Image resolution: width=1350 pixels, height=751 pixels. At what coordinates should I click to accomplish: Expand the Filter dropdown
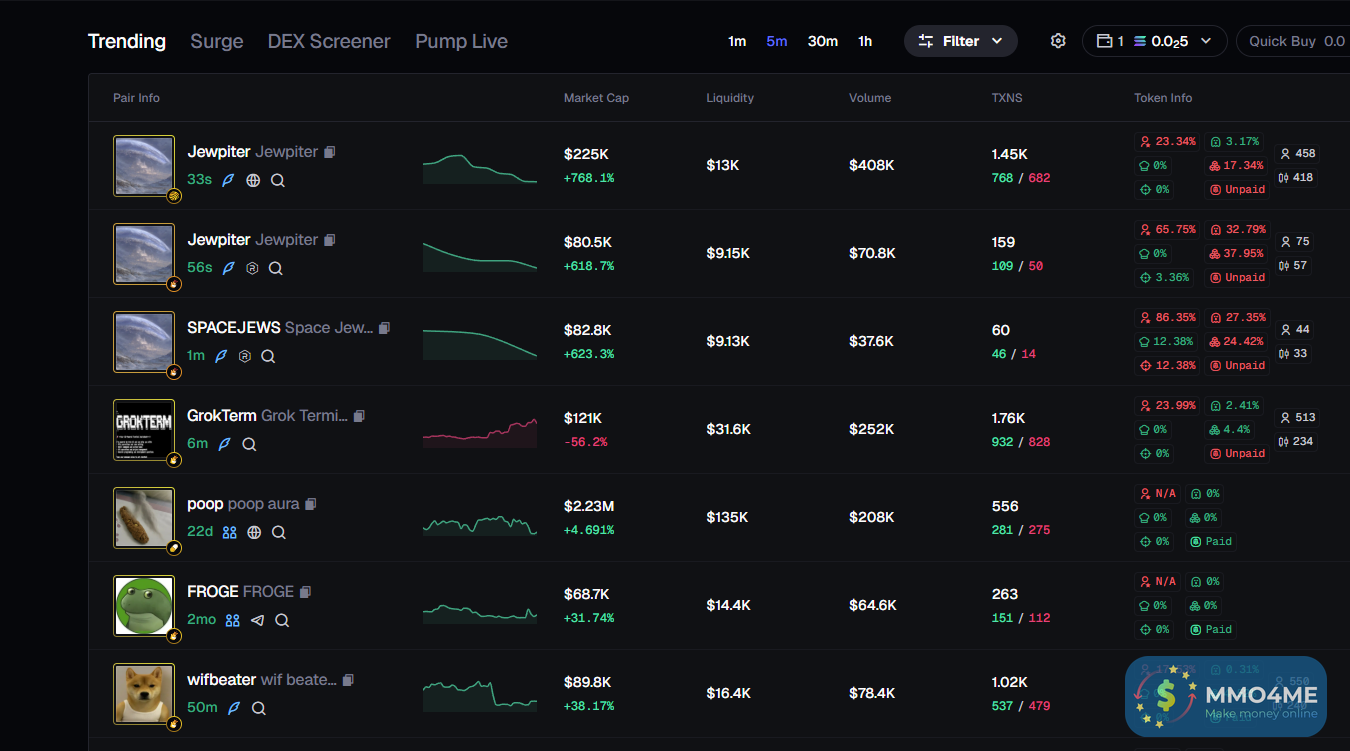coord(960,41)
